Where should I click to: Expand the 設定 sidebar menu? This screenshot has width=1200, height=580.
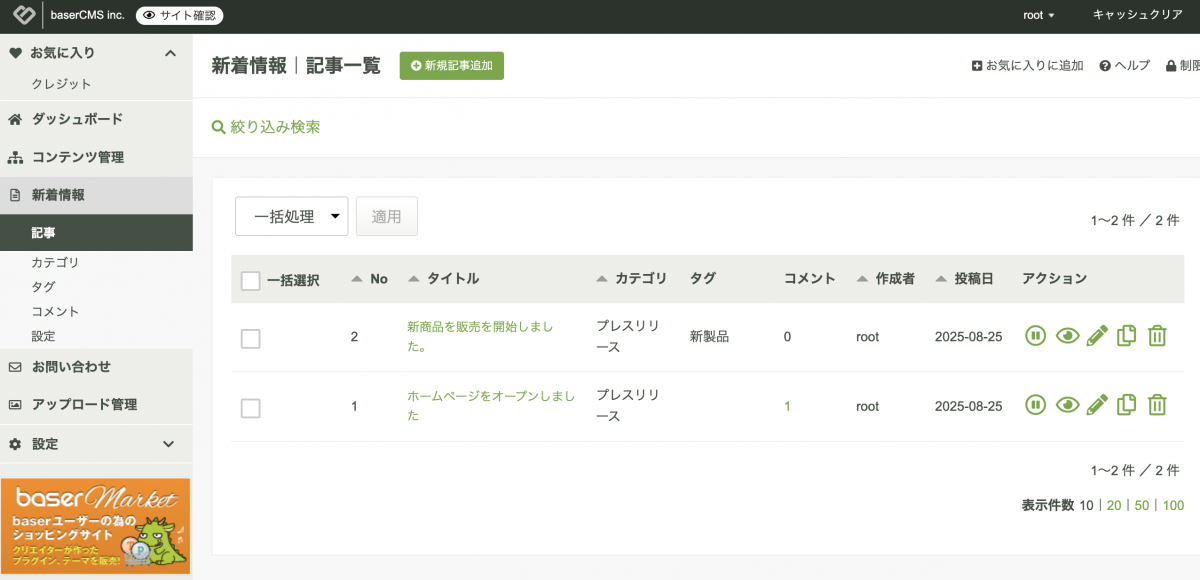point(169,444)
